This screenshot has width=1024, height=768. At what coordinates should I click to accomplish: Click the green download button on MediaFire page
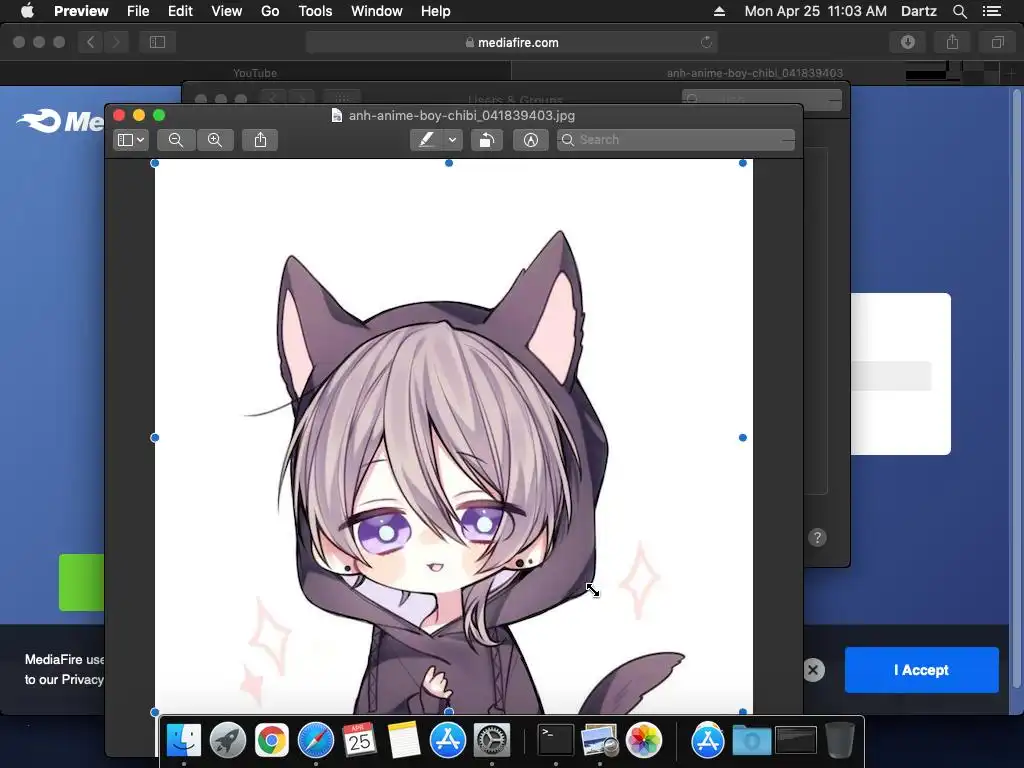coord(82,583)
